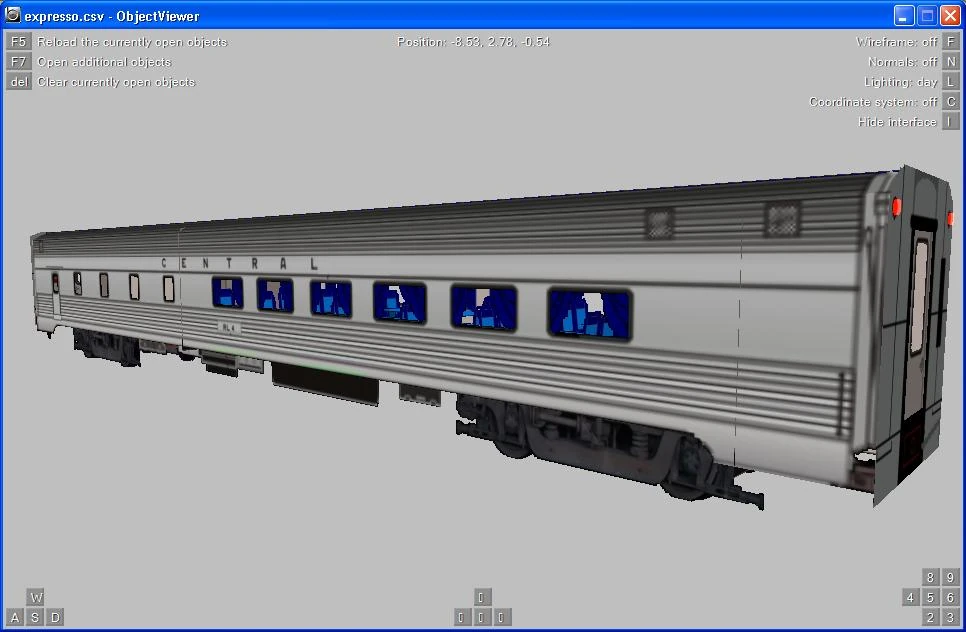Click the 'Normals: off' text
966x632 pixels.
[903, 62]
